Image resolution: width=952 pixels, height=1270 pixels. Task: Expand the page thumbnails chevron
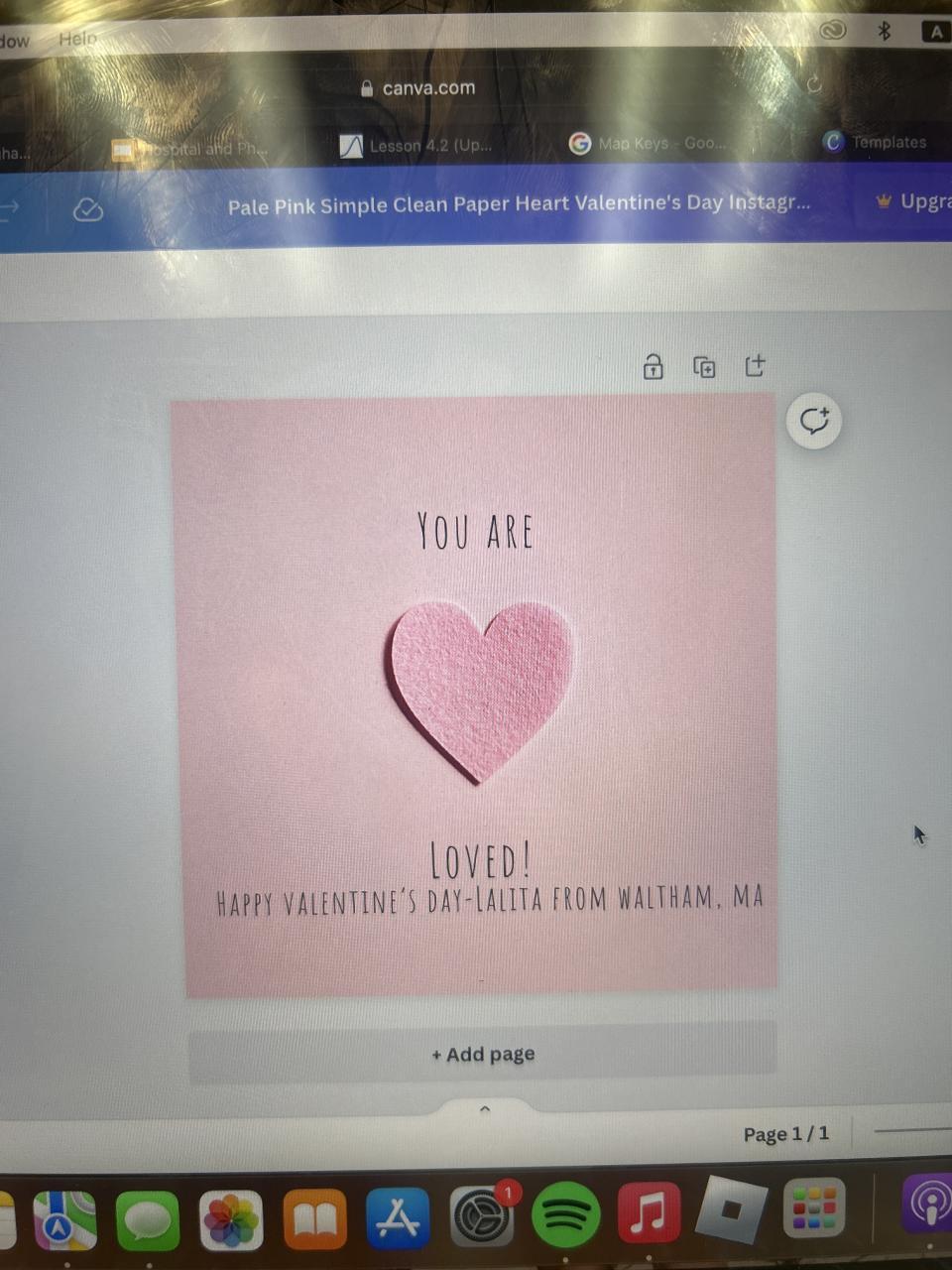coord(485,1108)
